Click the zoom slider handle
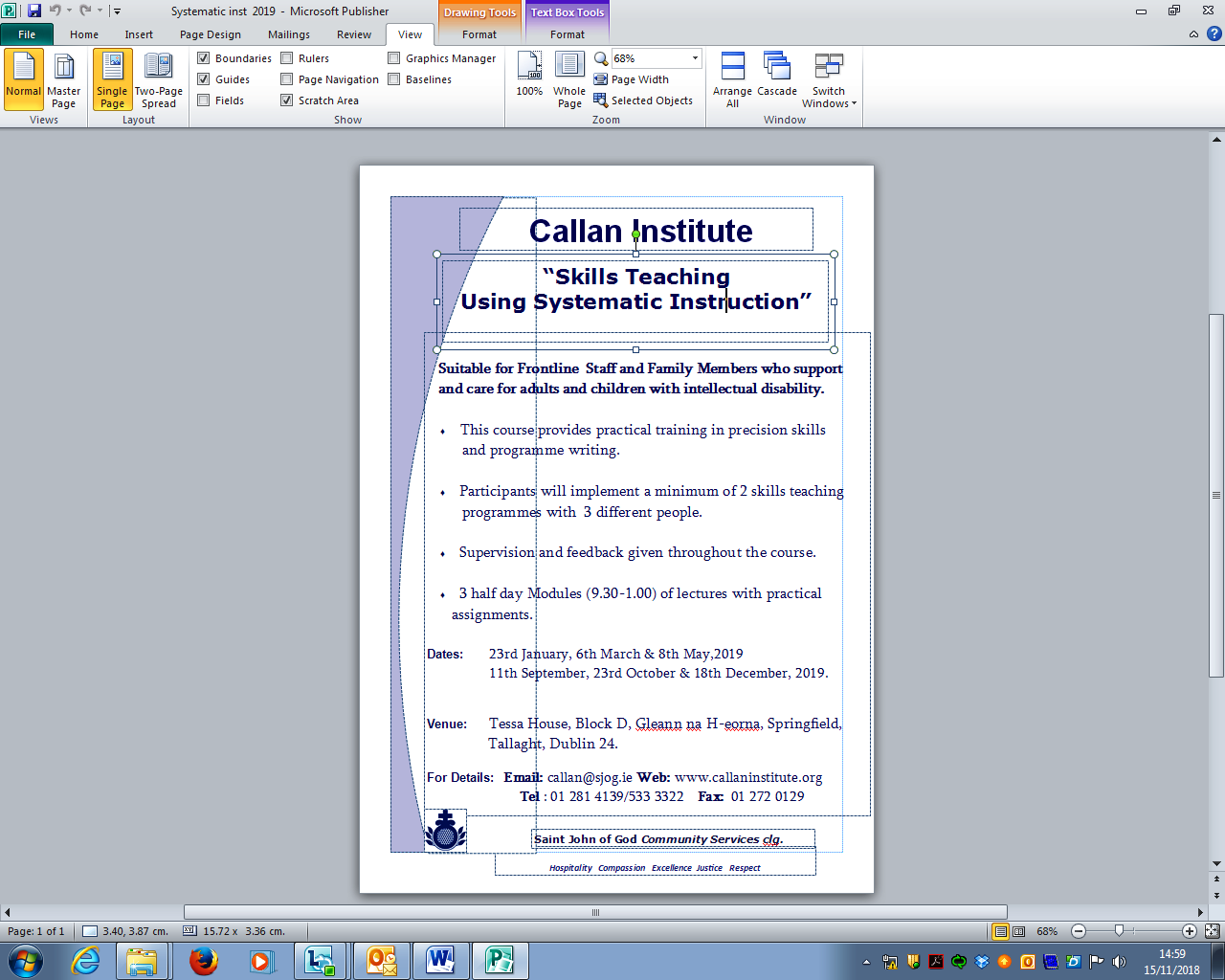Screen dimensions: 1225x980 tap(1119, 931)
